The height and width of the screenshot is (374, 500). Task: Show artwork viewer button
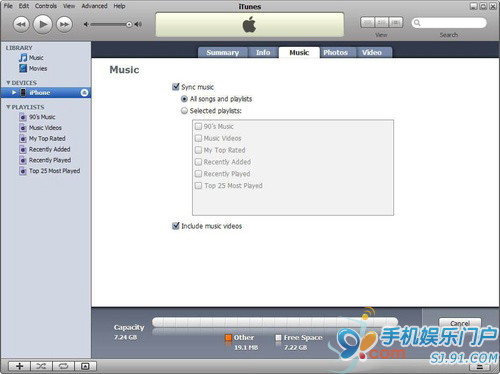[x=85, y=366]
